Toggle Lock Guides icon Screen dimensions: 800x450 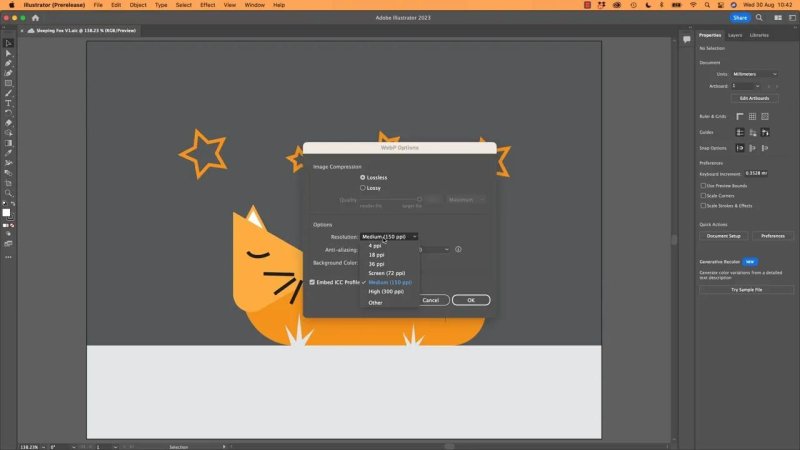point(753,133)
